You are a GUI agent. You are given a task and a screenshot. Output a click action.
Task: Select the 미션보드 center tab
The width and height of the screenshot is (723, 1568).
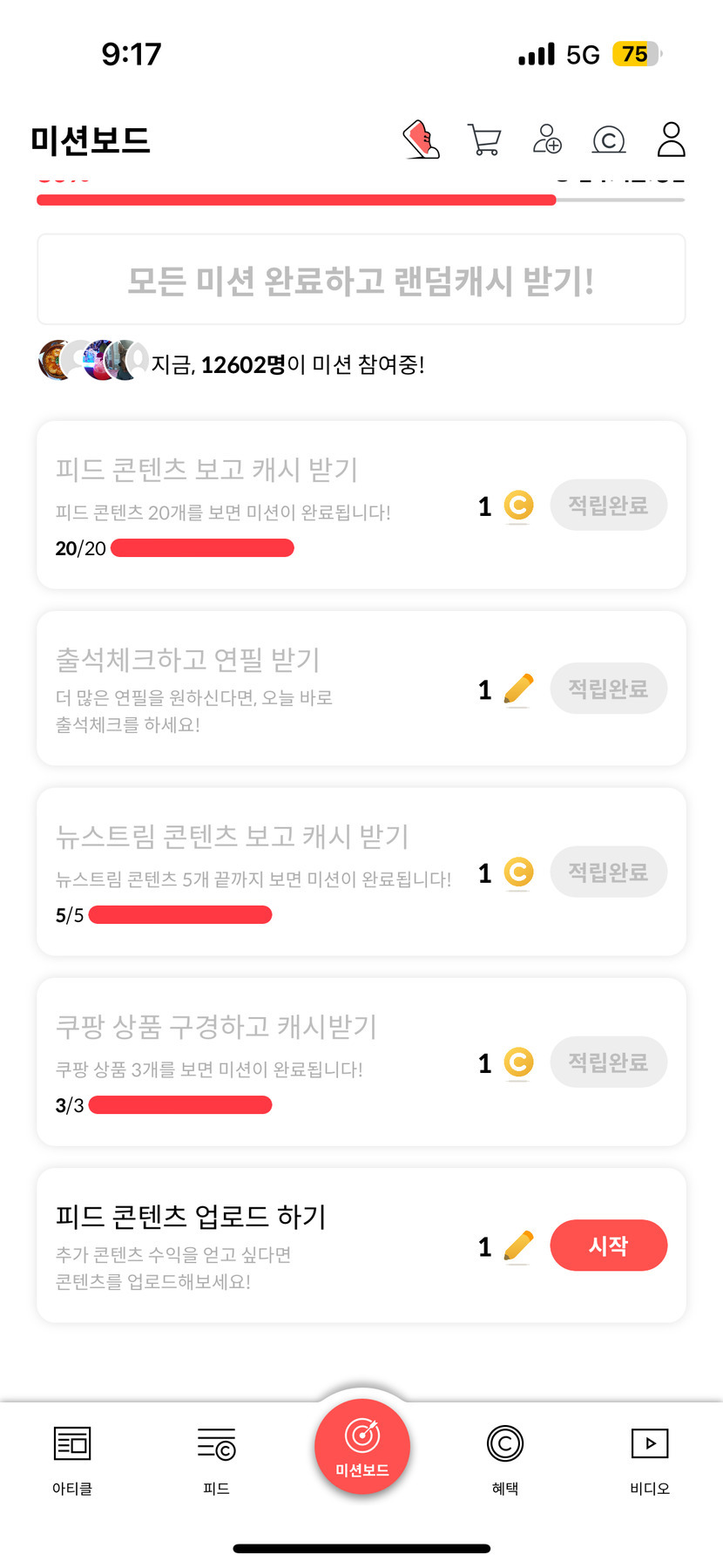click(x=361, y=1447)
